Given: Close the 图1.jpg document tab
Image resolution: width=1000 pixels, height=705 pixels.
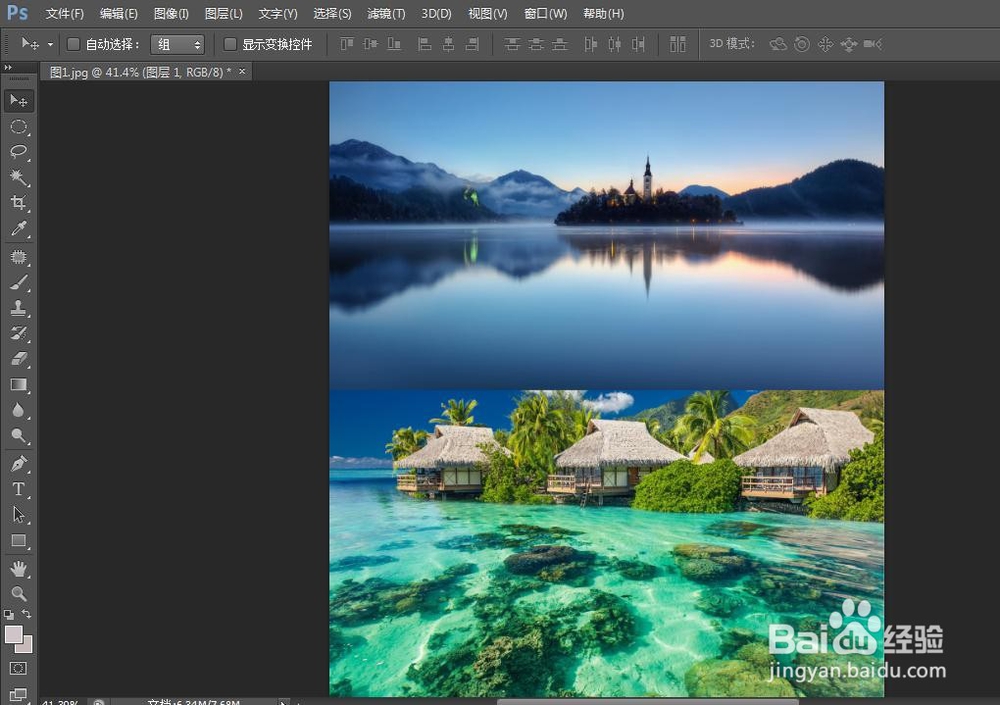Looking at the screenshot, I should (x=242, y=71).
